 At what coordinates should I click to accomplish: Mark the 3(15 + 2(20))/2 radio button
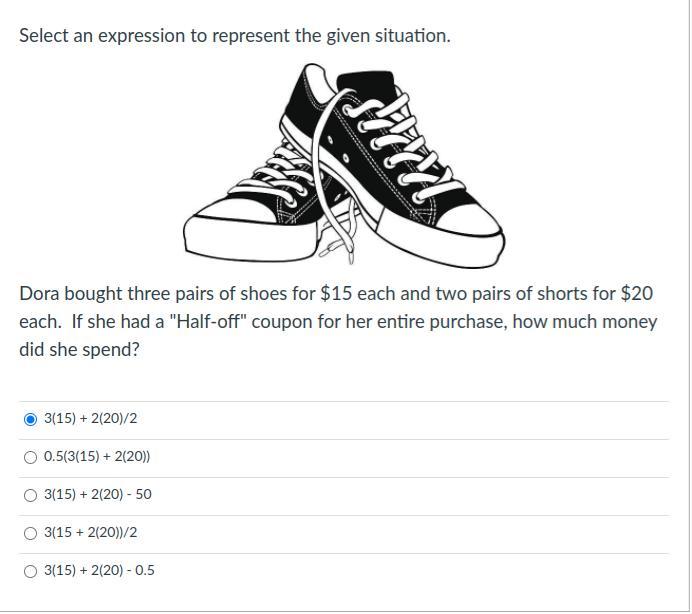[x=31, y=533]
